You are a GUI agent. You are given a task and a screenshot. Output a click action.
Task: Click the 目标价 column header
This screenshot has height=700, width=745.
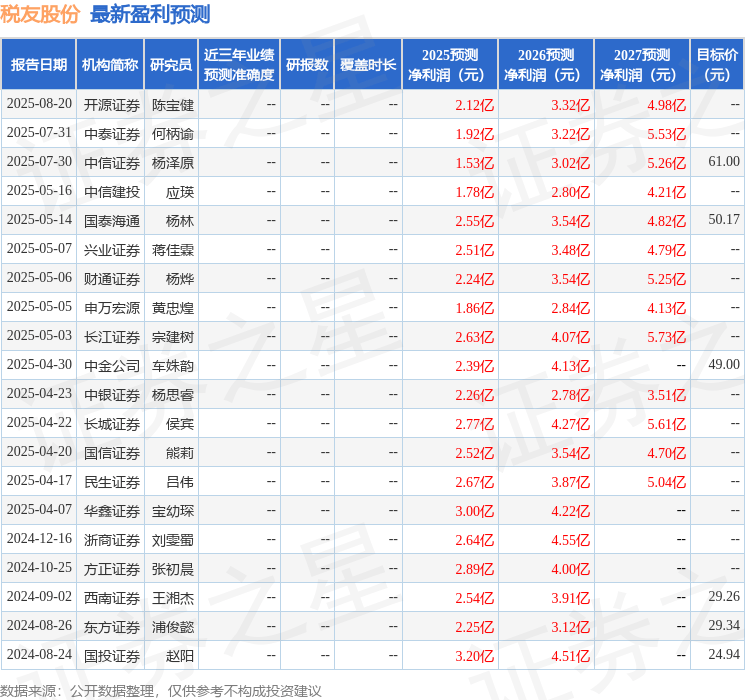pyautogui.click(x=717, y=65)
